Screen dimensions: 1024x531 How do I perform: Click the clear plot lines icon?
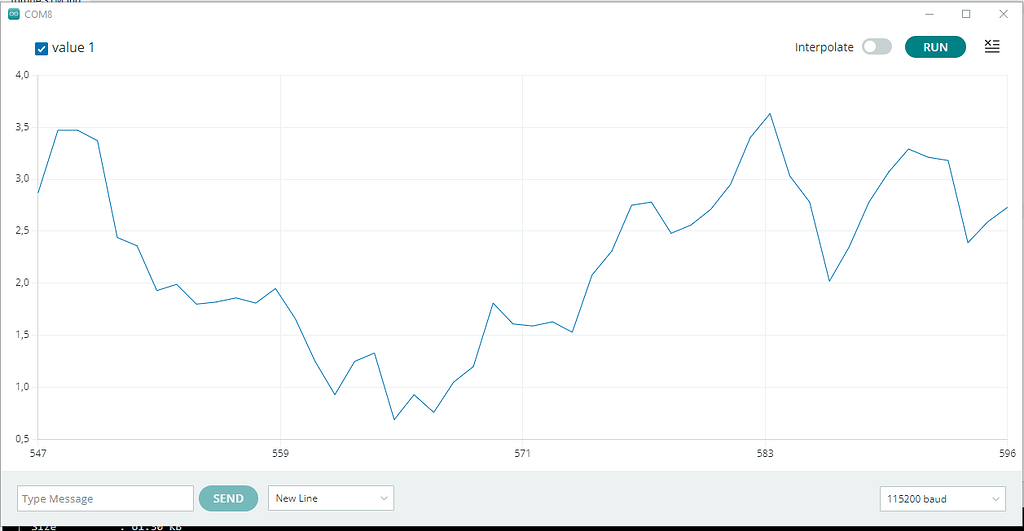991,47
